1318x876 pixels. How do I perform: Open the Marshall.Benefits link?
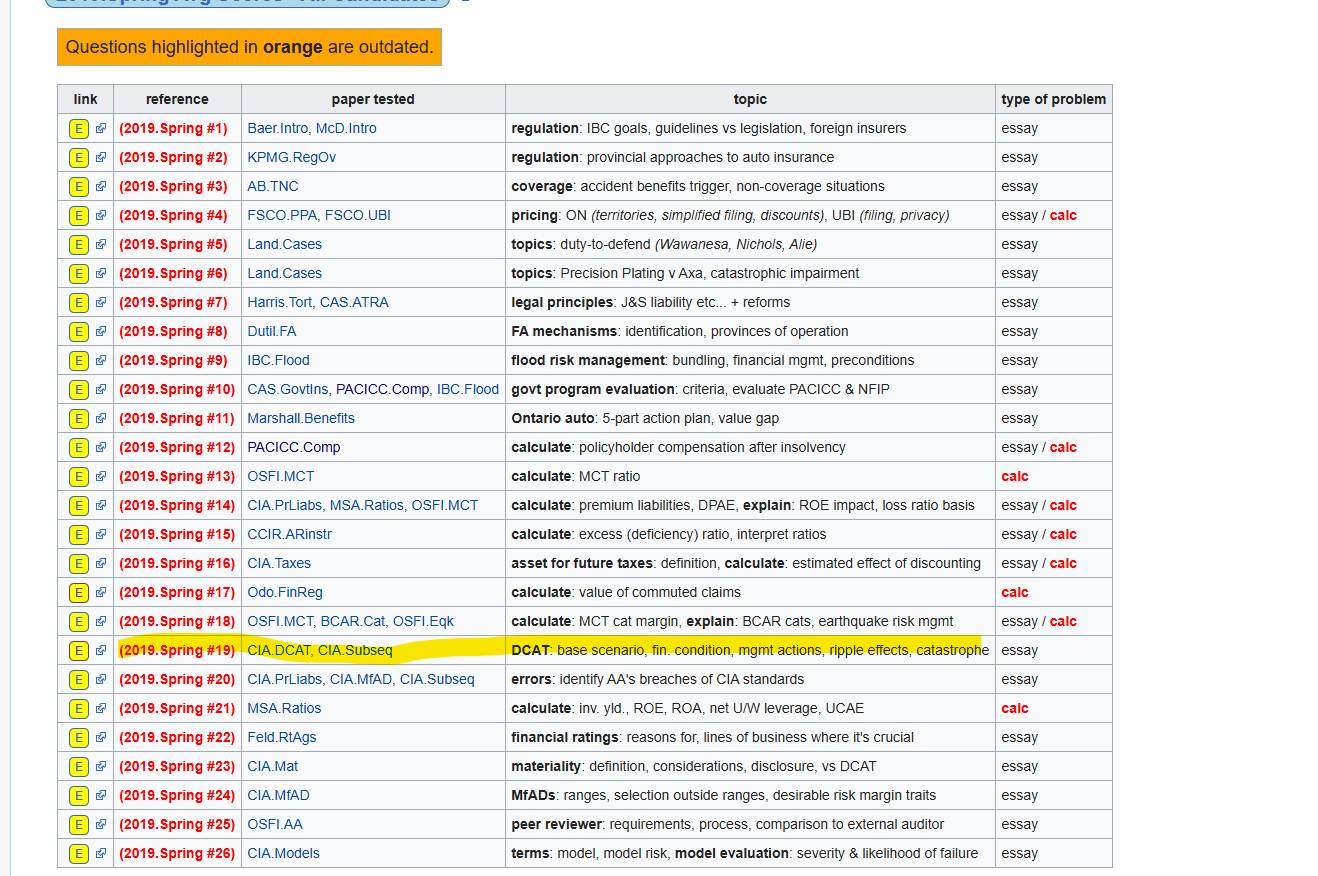(x=301, y=418)
